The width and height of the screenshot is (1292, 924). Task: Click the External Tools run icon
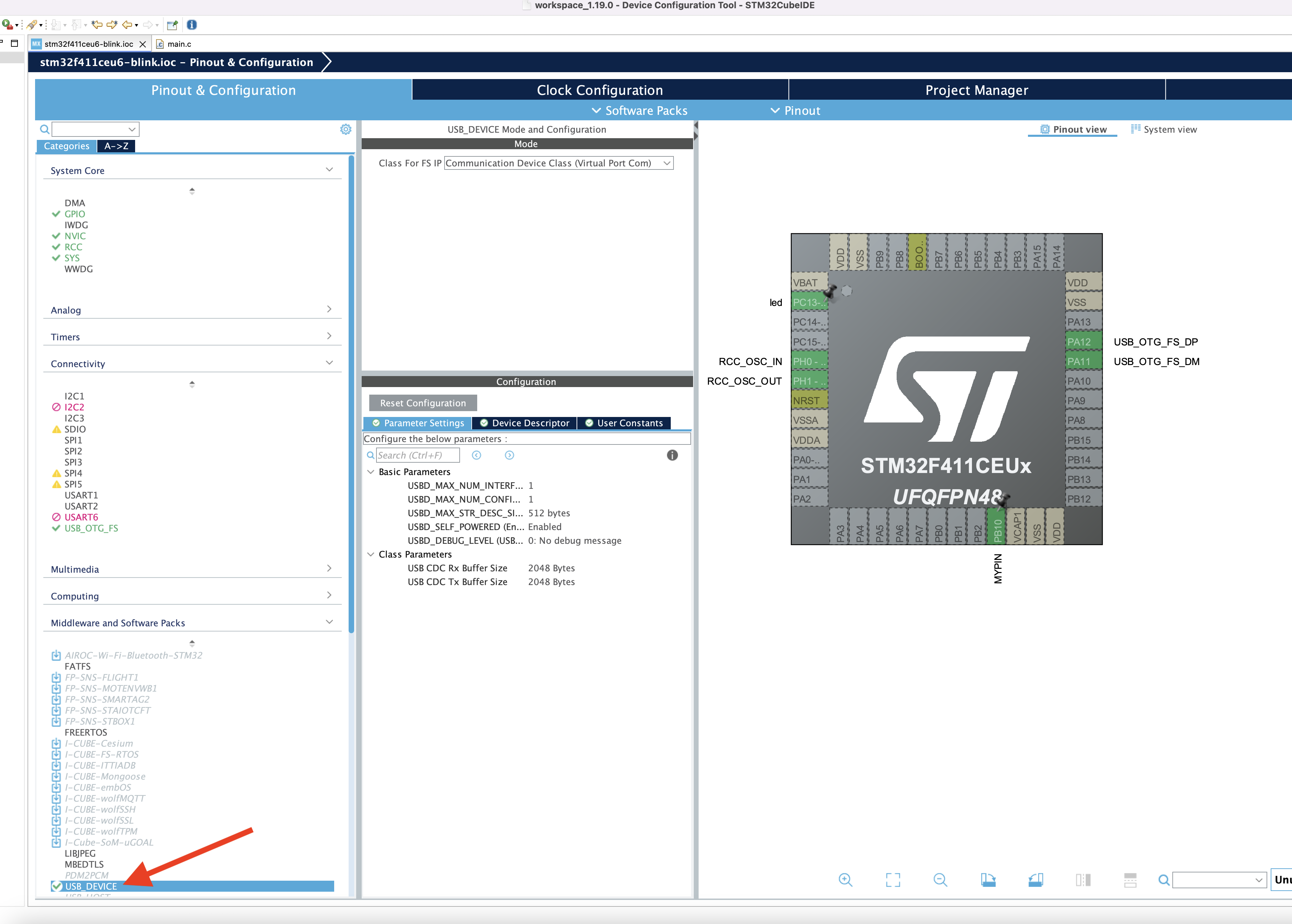click(8, 24)
